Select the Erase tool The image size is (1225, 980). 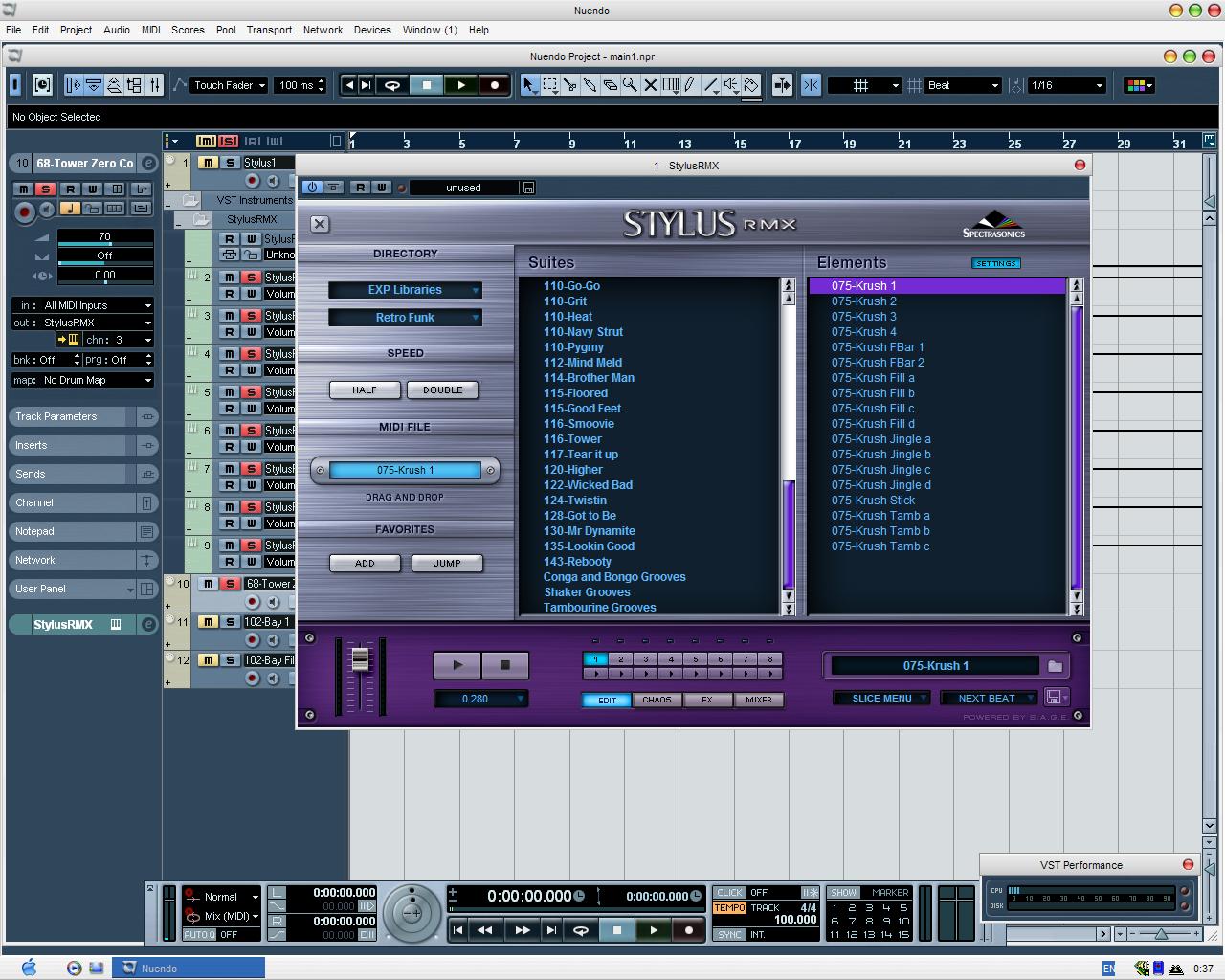pyautogui.click(x=610, y=85)
